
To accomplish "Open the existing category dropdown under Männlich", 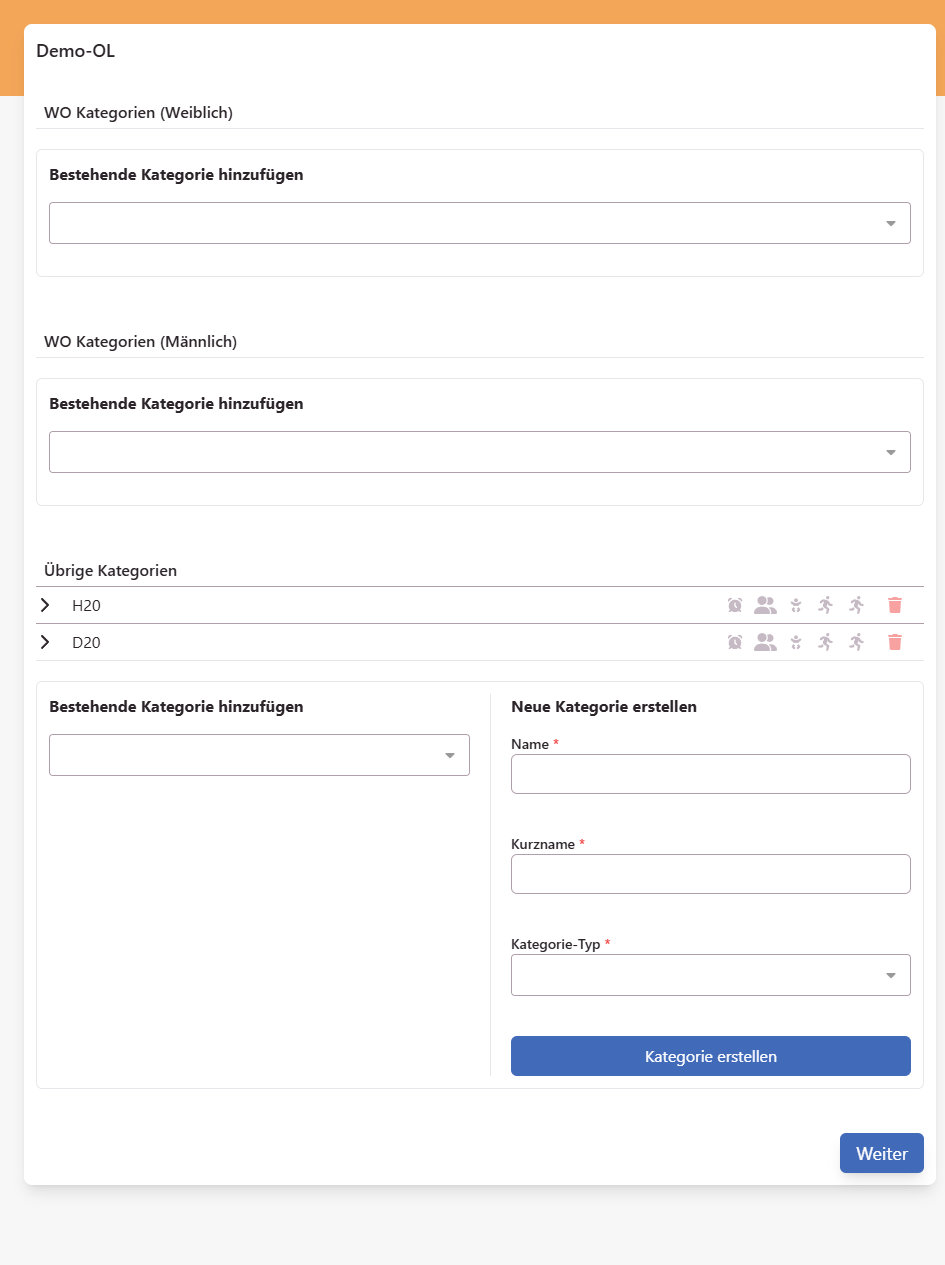I will tap(480, 452).
